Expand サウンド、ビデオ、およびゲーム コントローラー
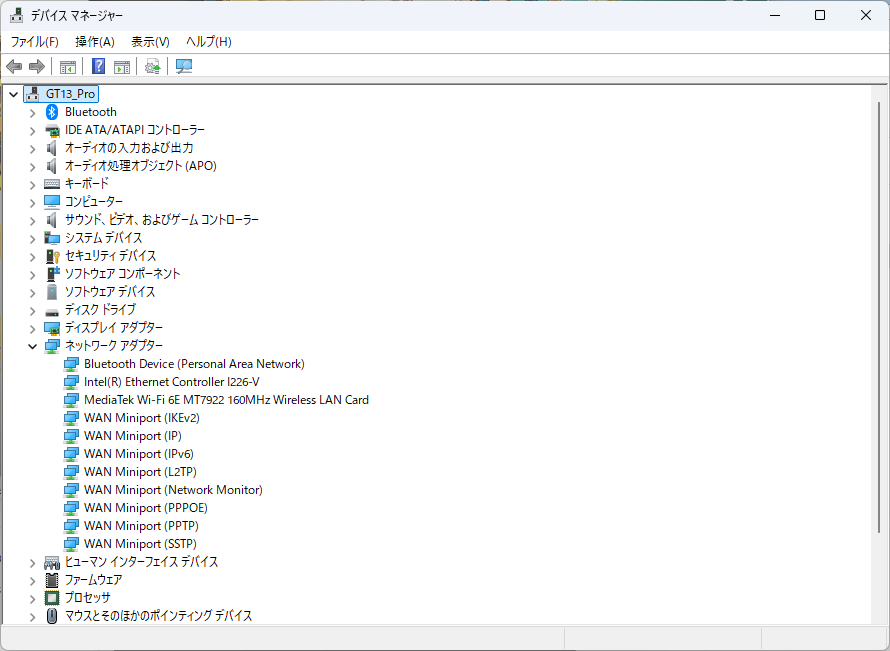 (32, 220)
